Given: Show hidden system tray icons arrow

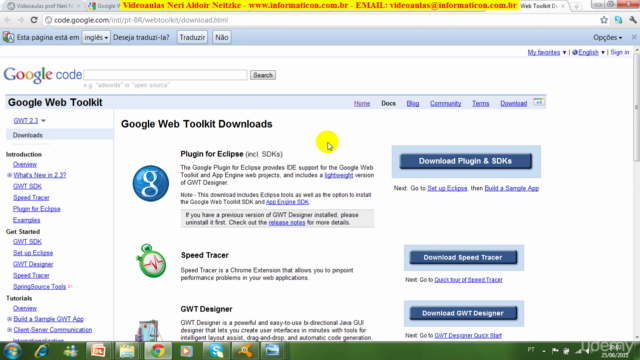Looking at the screenshot, I should click(544, 351).
